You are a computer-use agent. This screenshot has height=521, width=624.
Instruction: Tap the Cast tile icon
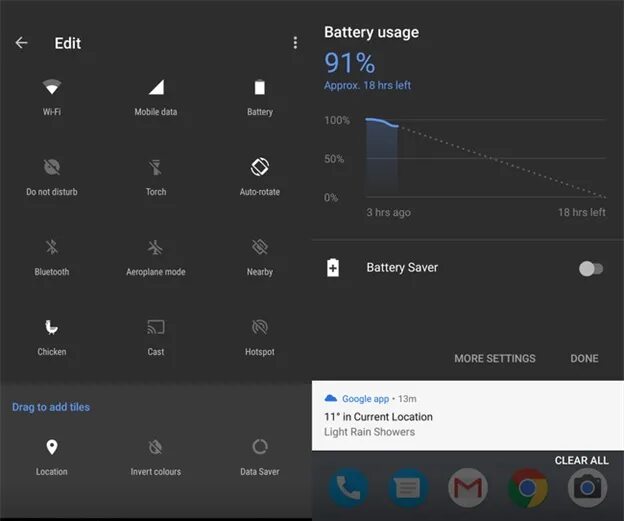point(156,327)
